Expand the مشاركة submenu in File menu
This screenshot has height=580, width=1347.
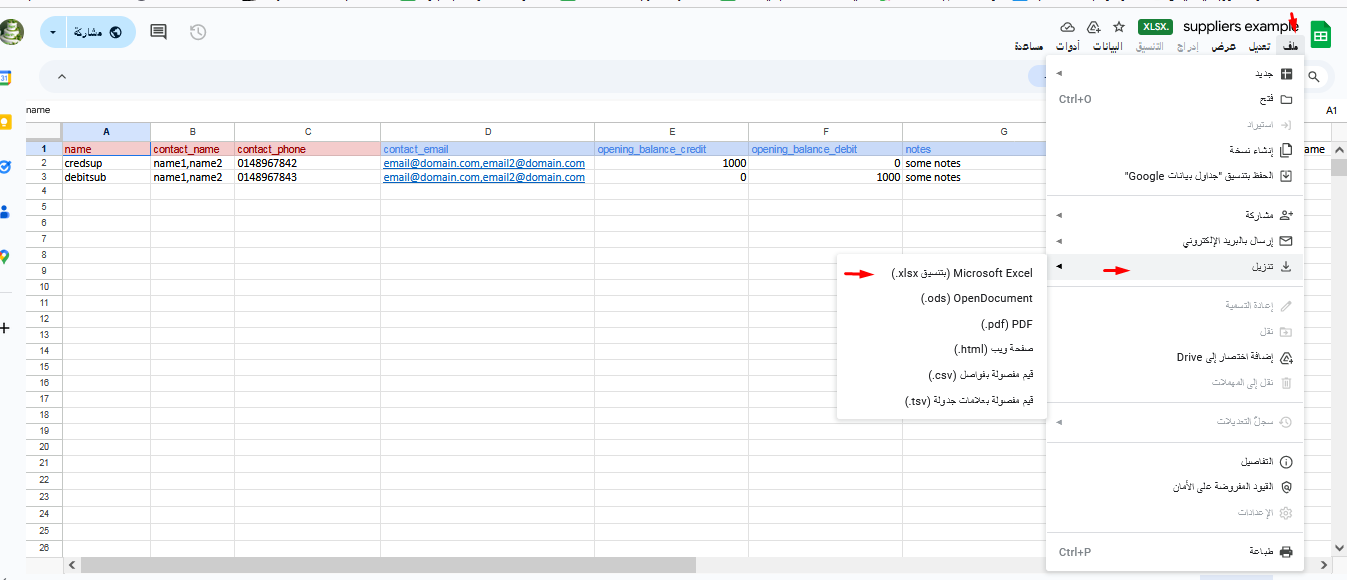[x=1060, y=215]
